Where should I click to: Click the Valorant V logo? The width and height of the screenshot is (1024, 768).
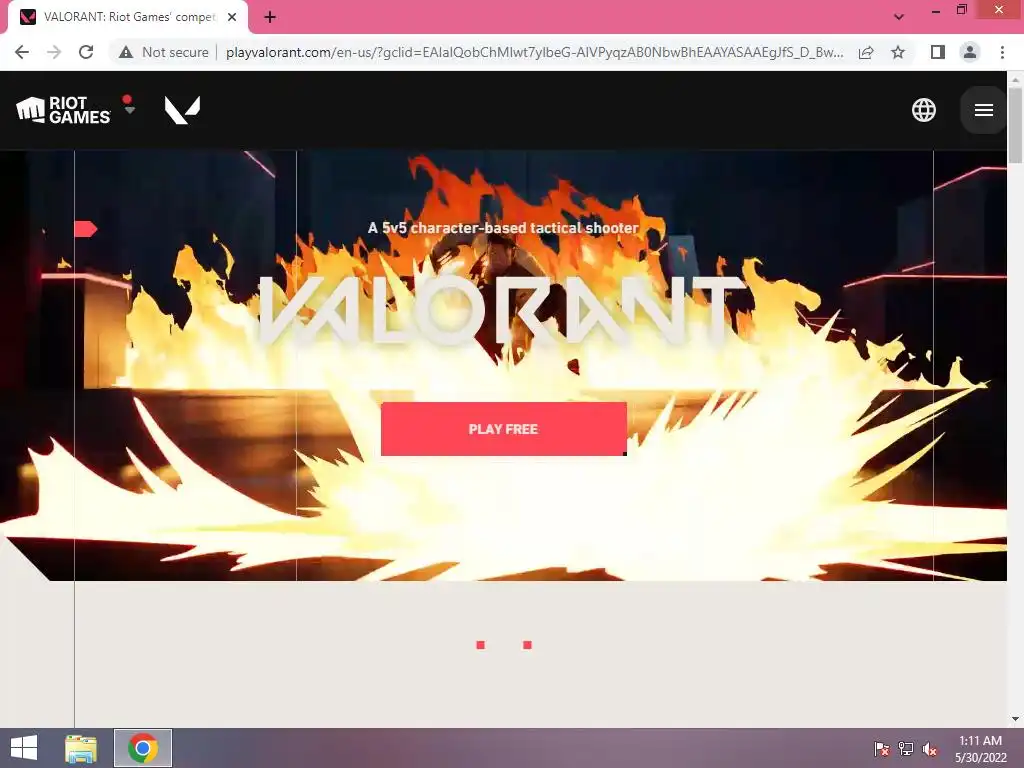click(x=182, y=110)
